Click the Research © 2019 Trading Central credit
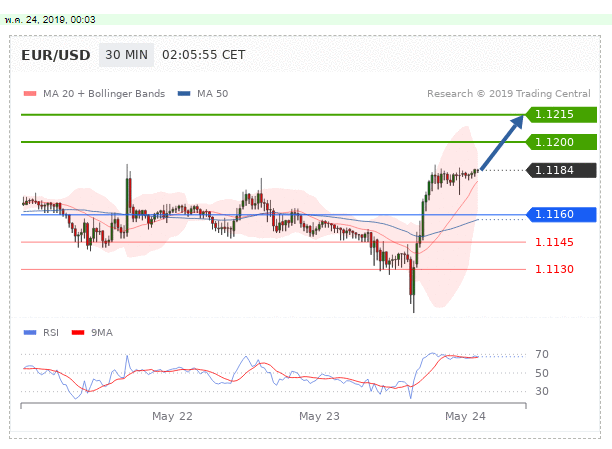 [509, 94]
